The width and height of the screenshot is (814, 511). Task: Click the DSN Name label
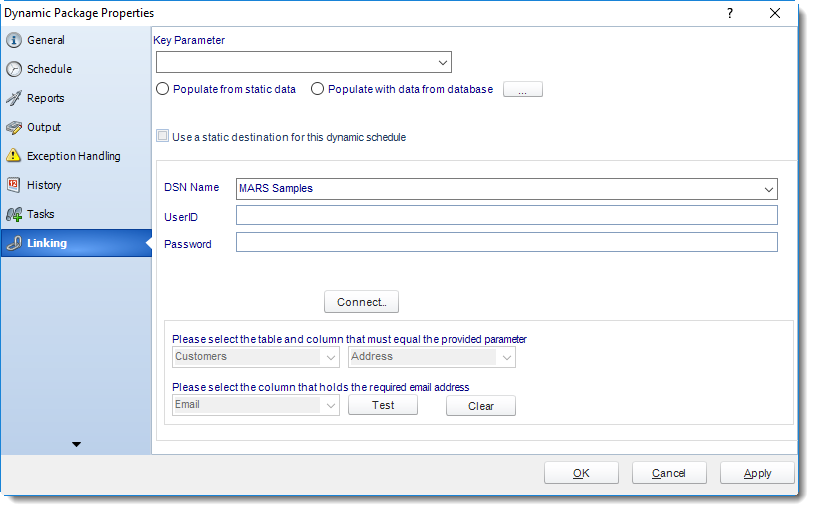tap(192, 187)
